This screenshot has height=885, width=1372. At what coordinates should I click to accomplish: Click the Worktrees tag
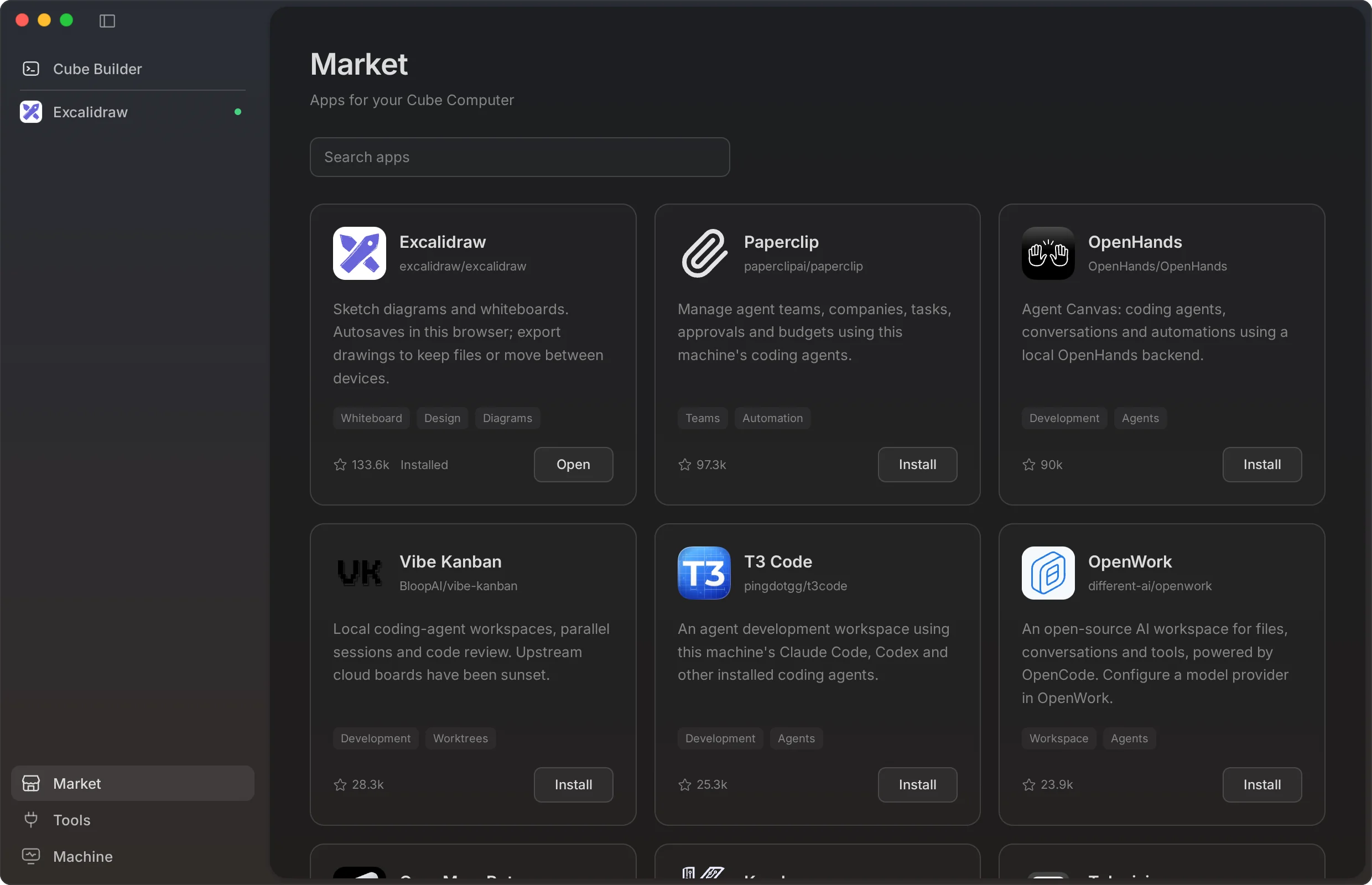point(460,738)
